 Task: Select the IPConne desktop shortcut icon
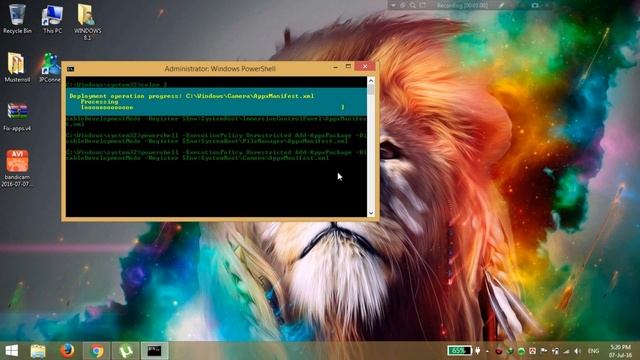(x=51, y=67)
